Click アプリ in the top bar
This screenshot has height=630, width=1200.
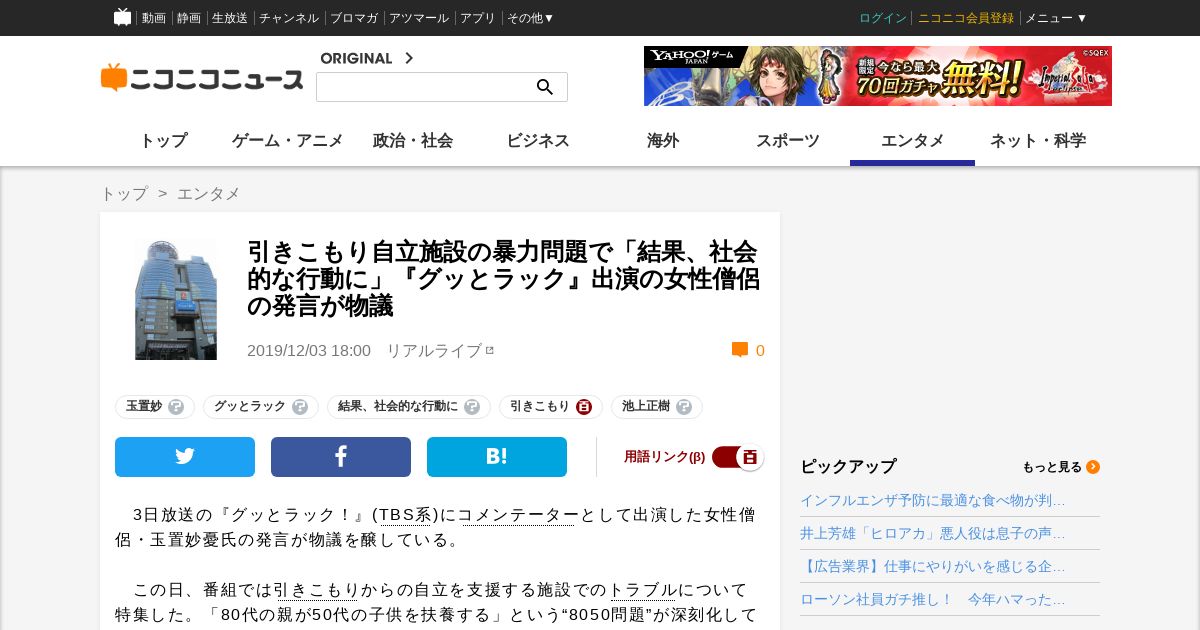[478, 18]
